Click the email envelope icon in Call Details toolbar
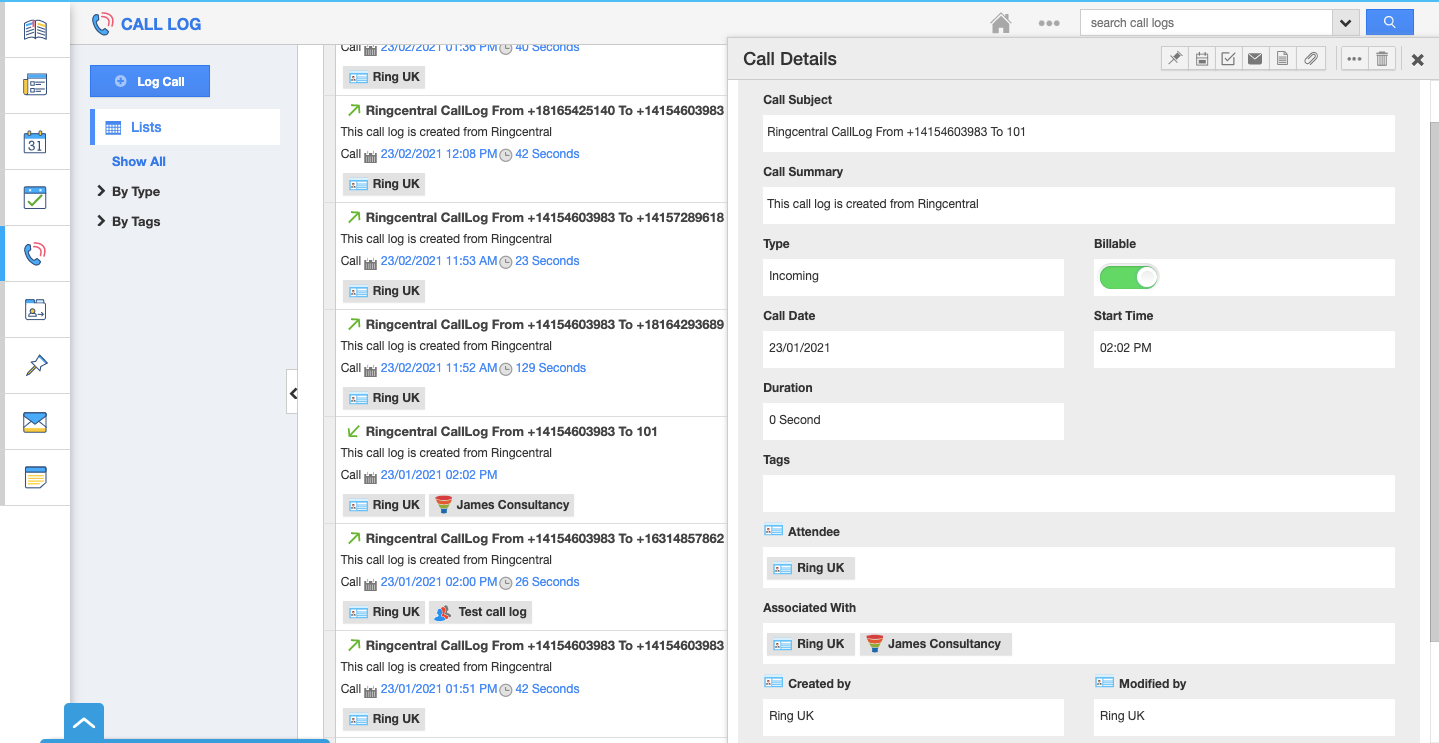 pos(1255,59)
